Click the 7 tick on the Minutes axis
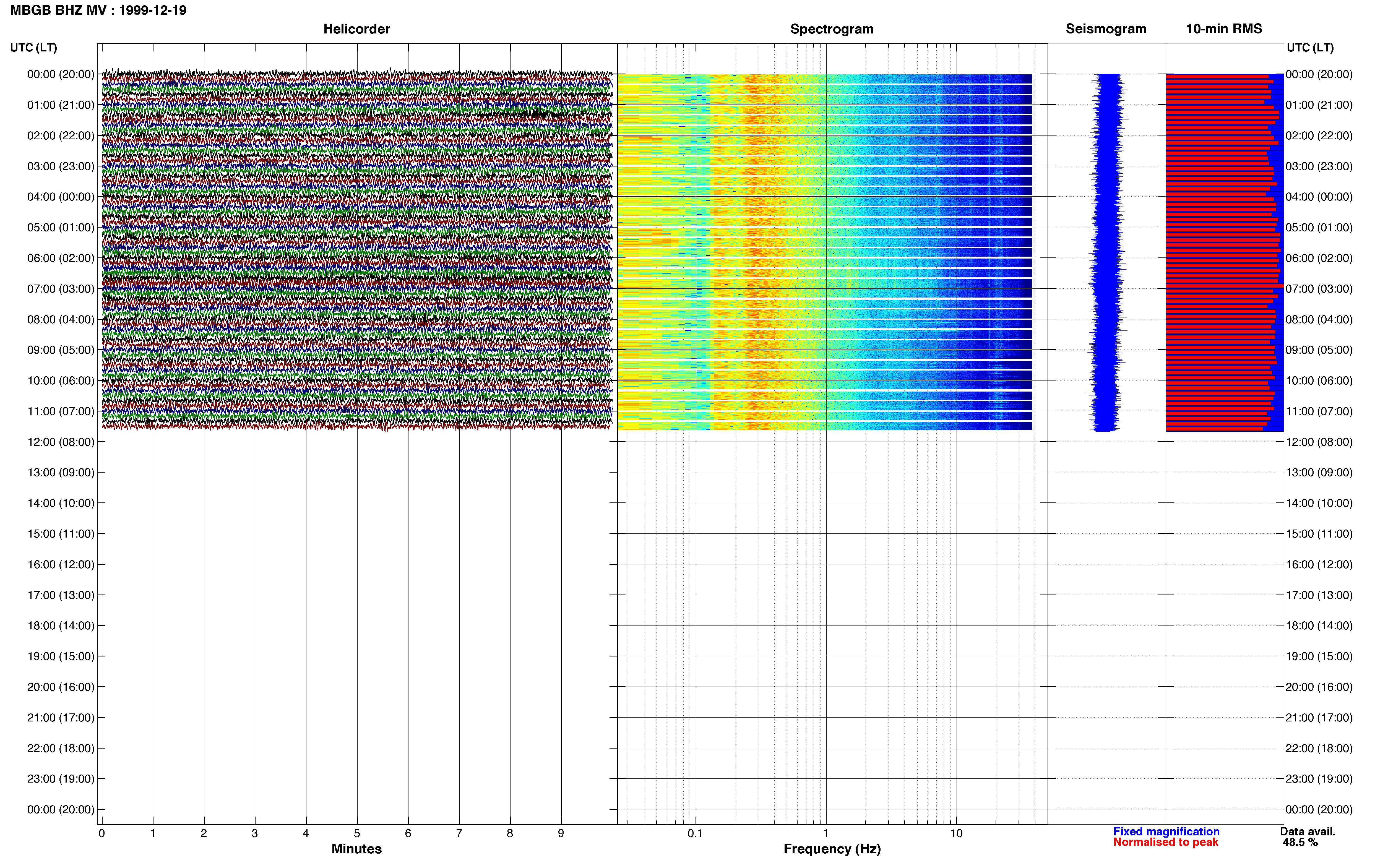The height and width of the screenshot is (868, 1388). pyautogui.click(x=459, y=833)
